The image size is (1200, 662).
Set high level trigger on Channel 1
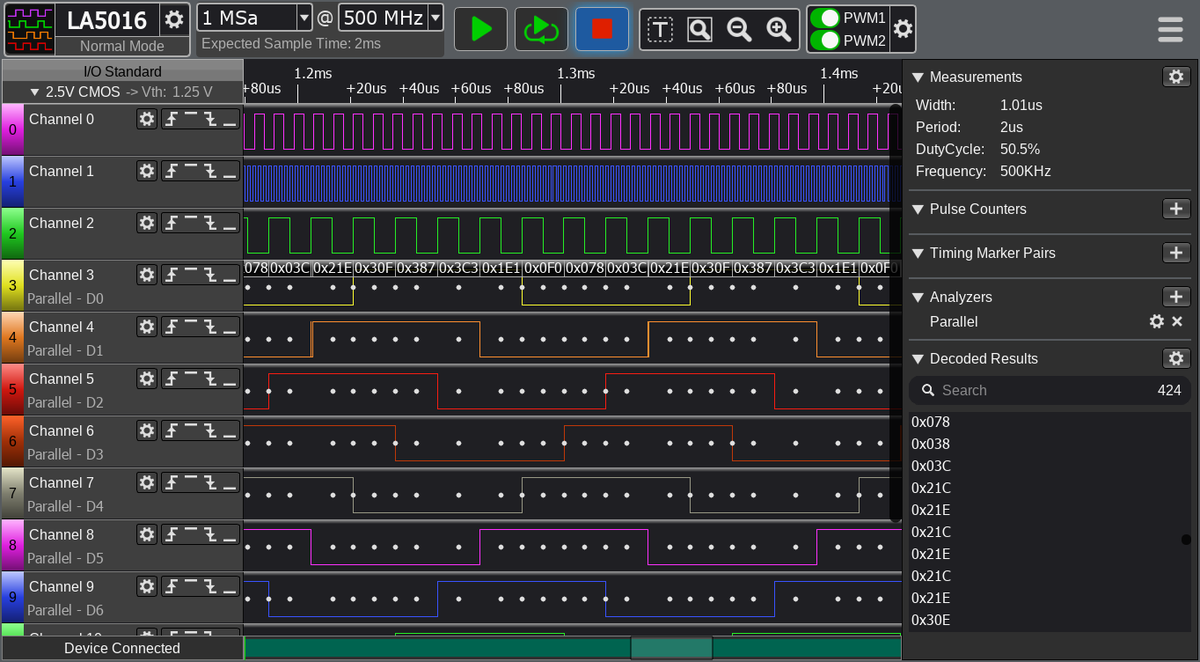190,171
